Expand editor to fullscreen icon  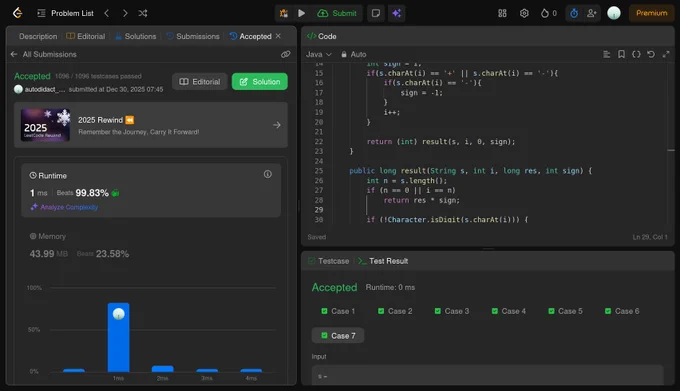[x=665, y=54]
